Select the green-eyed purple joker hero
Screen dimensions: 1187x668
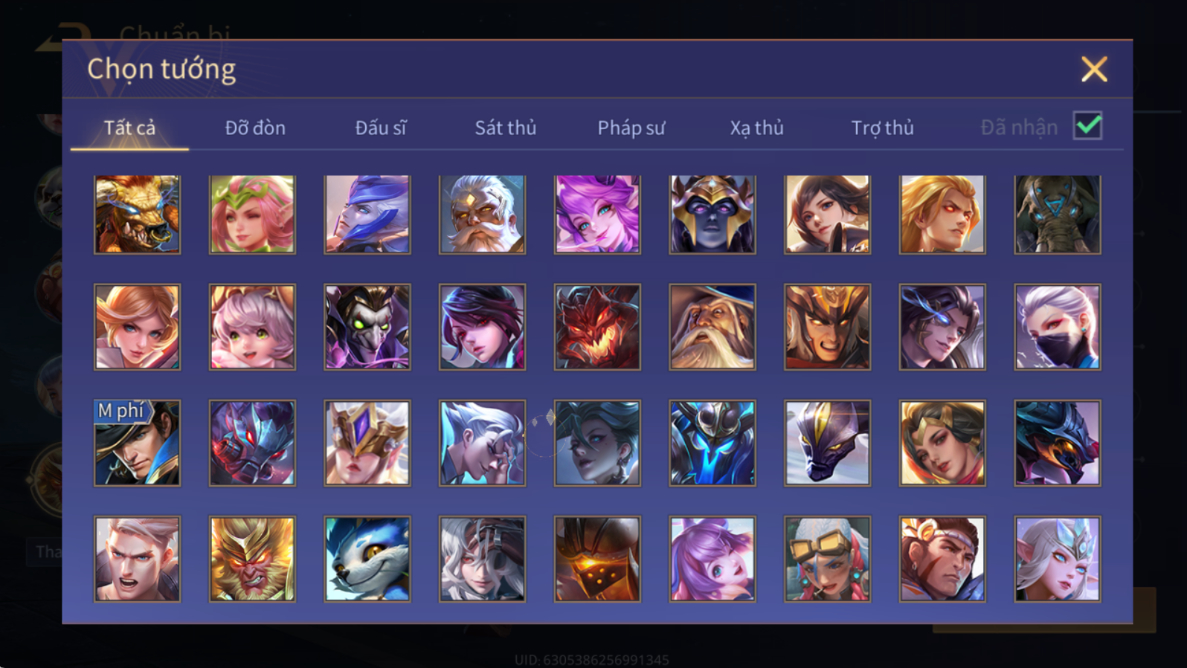click(x=367, y=327)
